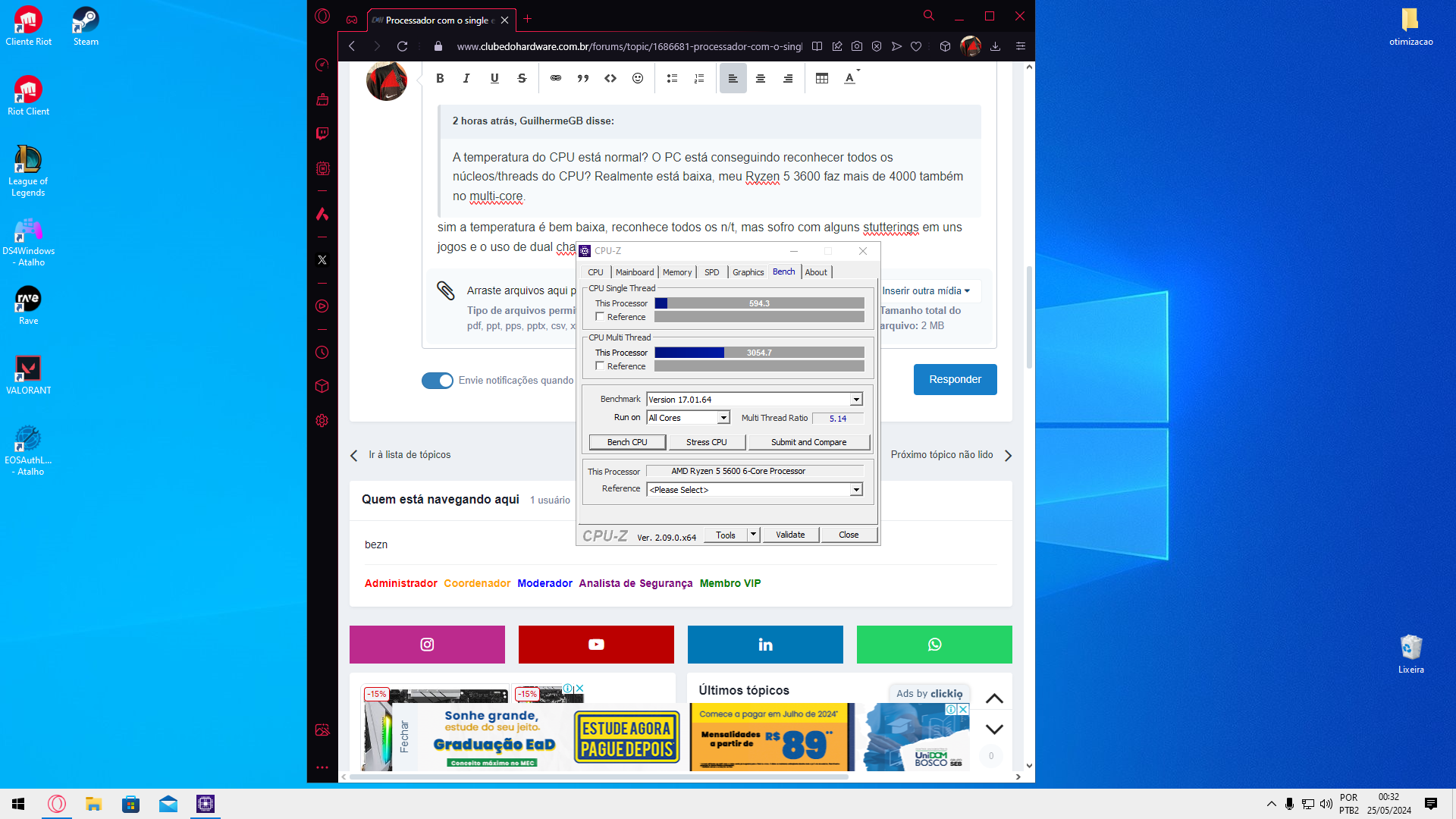Switch to the SPD tab in CPU-Z
The image size is (1456, 819).
[711, 272]
